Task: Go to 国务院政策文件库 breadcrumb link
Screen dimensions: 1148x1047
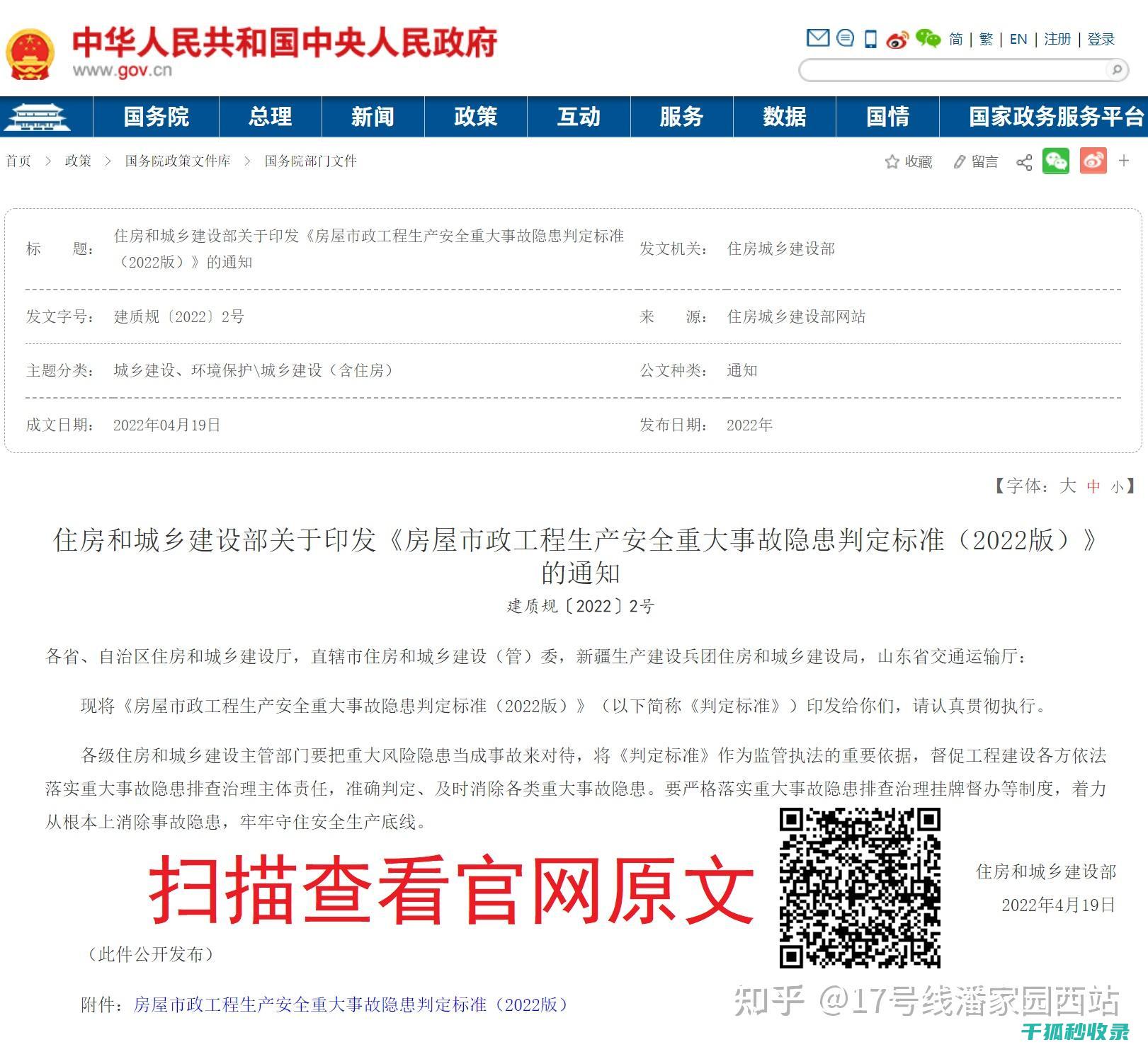Action: pyautogui.click(x=178, y=161)
